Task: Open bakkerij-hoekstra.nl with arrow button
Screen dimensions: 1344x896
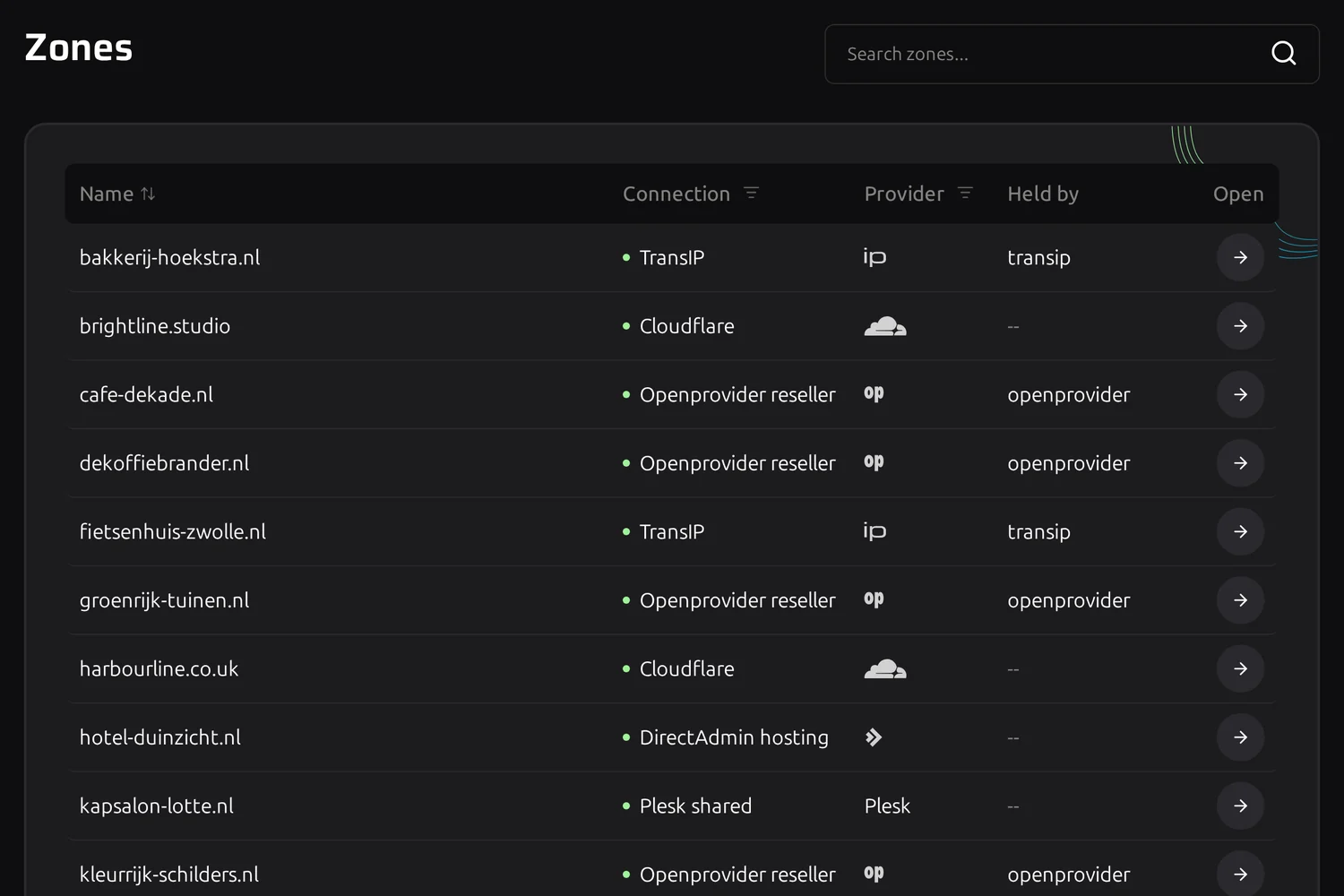Action: (1240, 257)
